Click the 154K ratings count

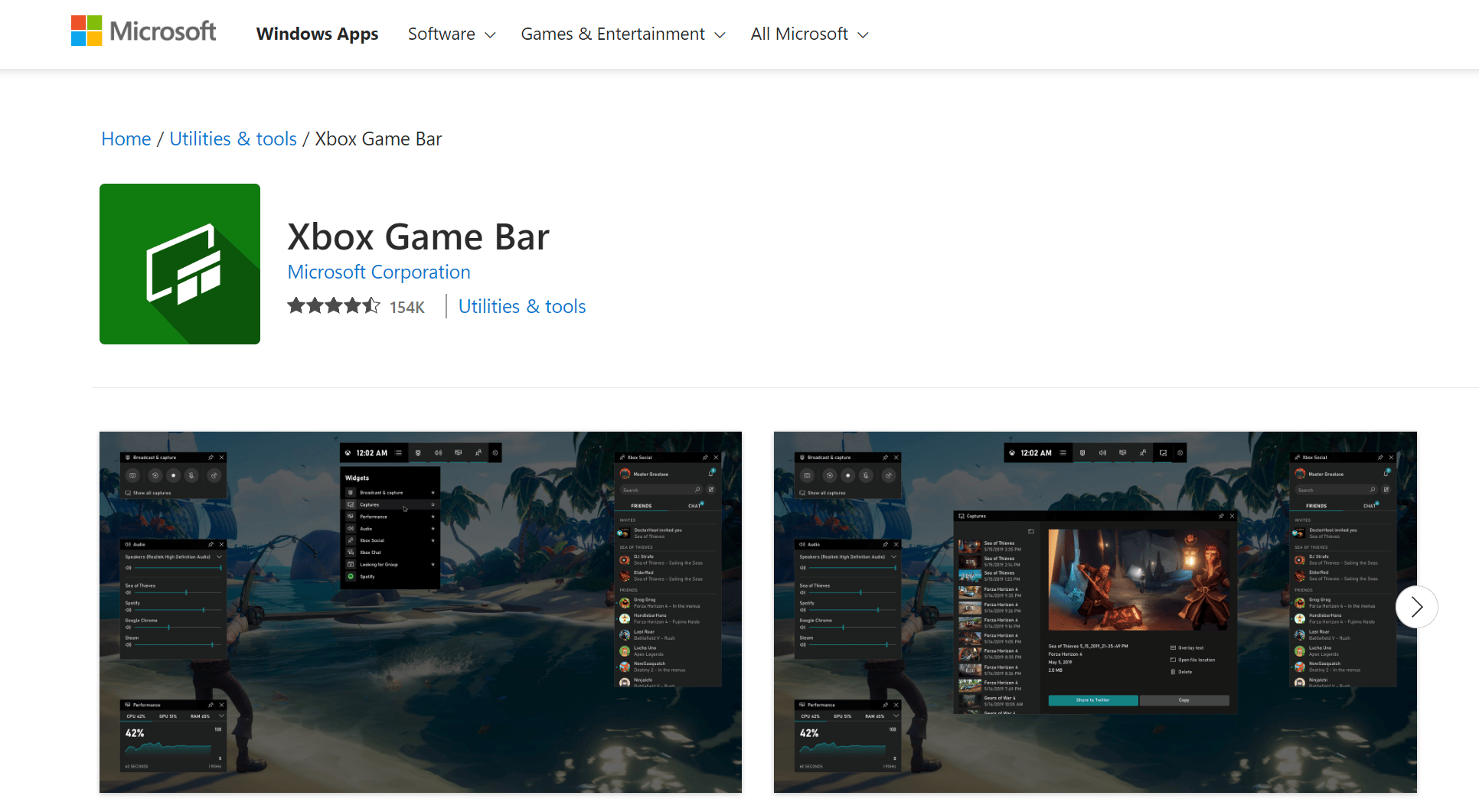click(x=407, y=307)
